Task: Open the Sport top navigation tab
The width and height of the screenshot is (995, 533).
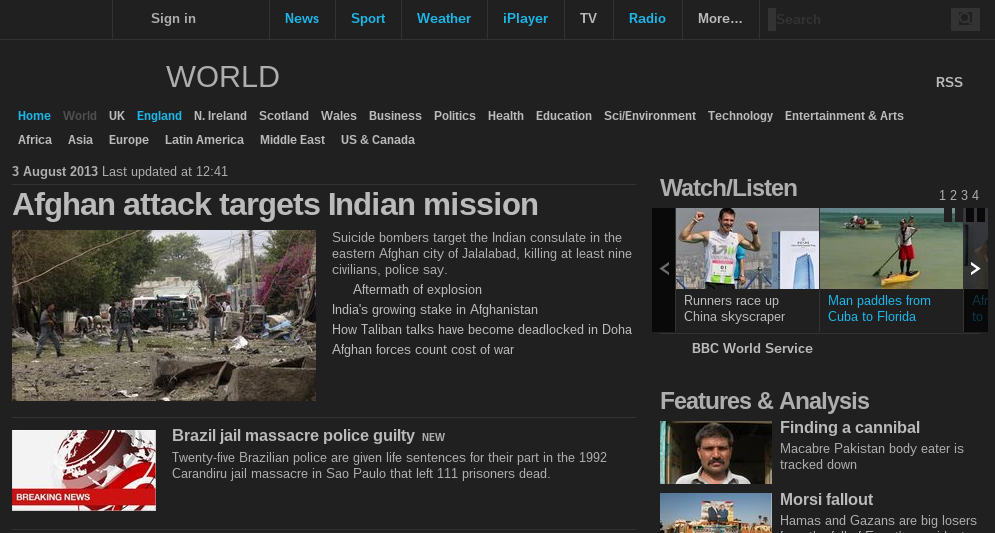Action: point(368,18)
